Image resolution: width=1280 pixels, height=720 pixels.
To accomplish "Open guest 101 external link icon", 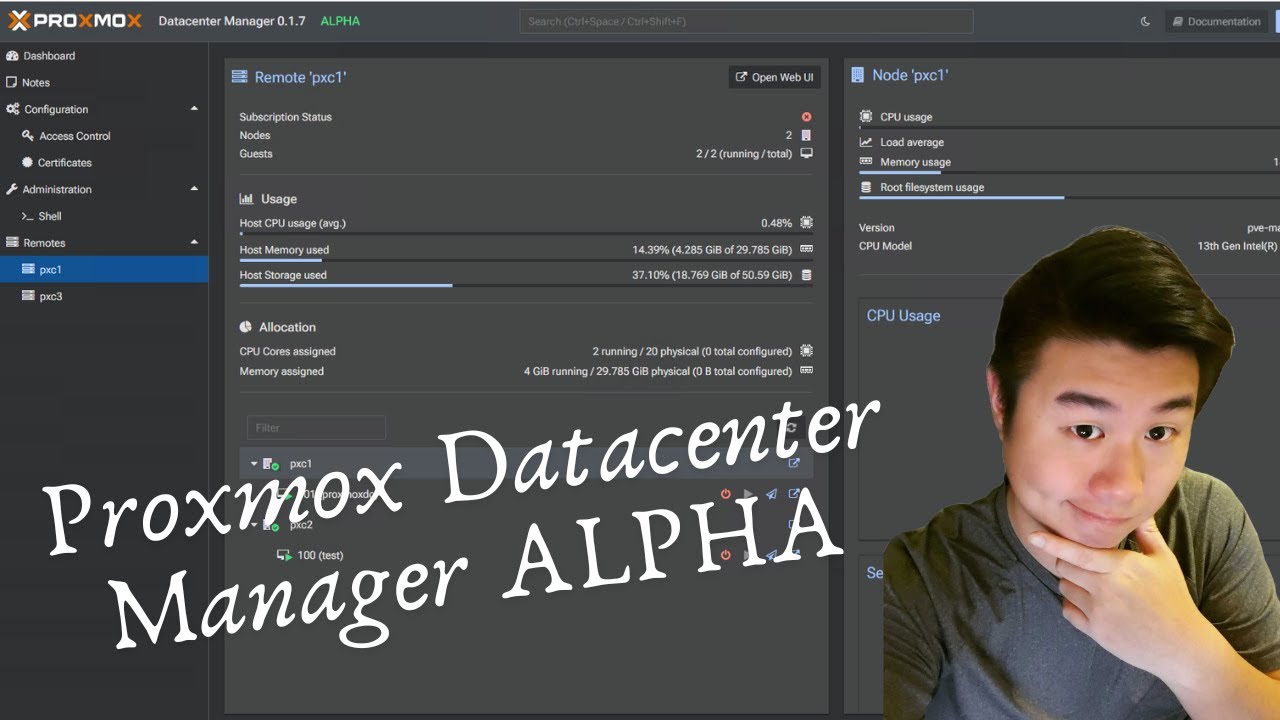I will [x=794, y=494].
